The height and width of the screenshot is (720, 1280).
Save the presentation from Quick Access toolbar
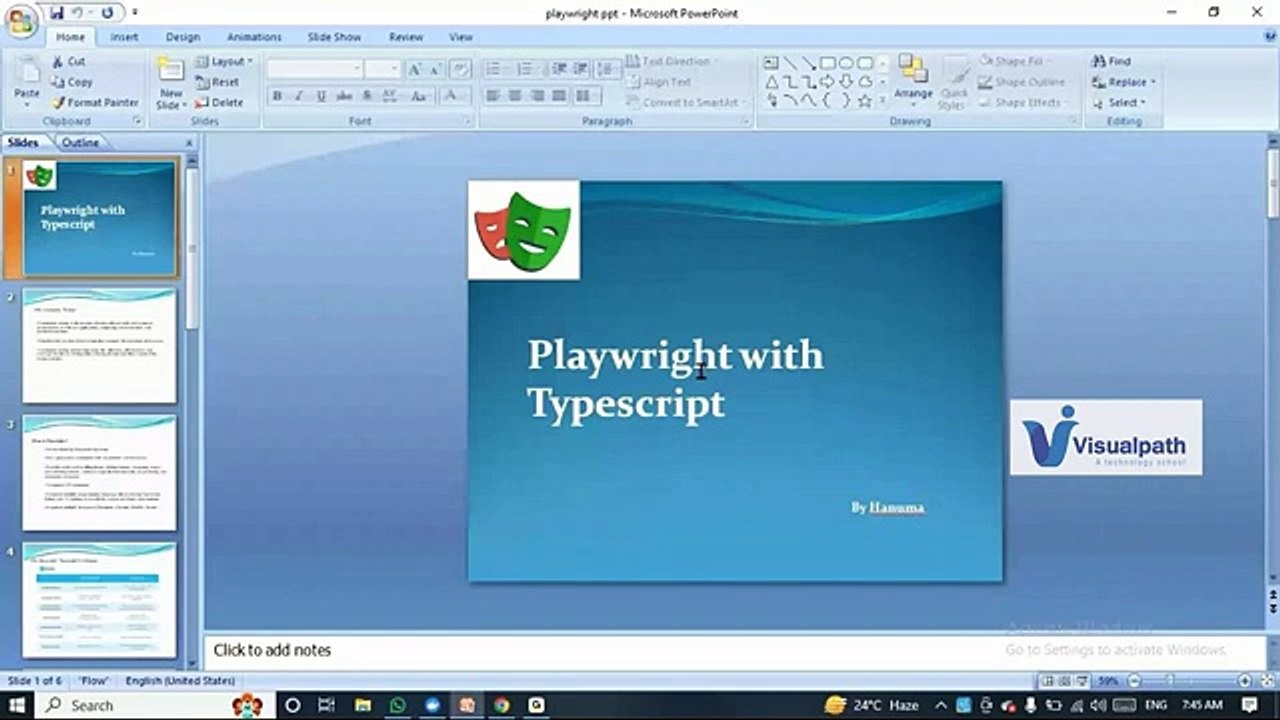pyautogui.click(x=57, y=12)
